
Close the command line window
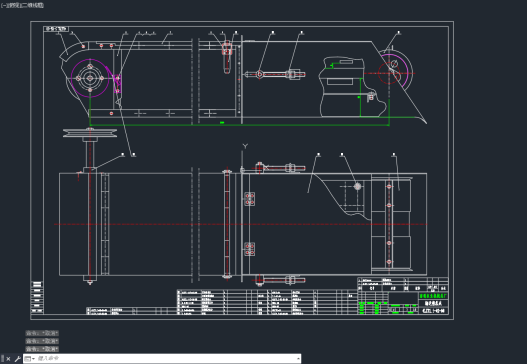tap(8, 359)
